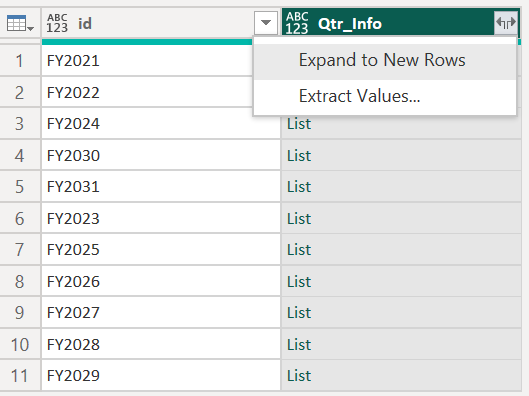Select the FY2023 cell
Image resolution: width=529 pixels, height=396 pixels.
point(161,219)
